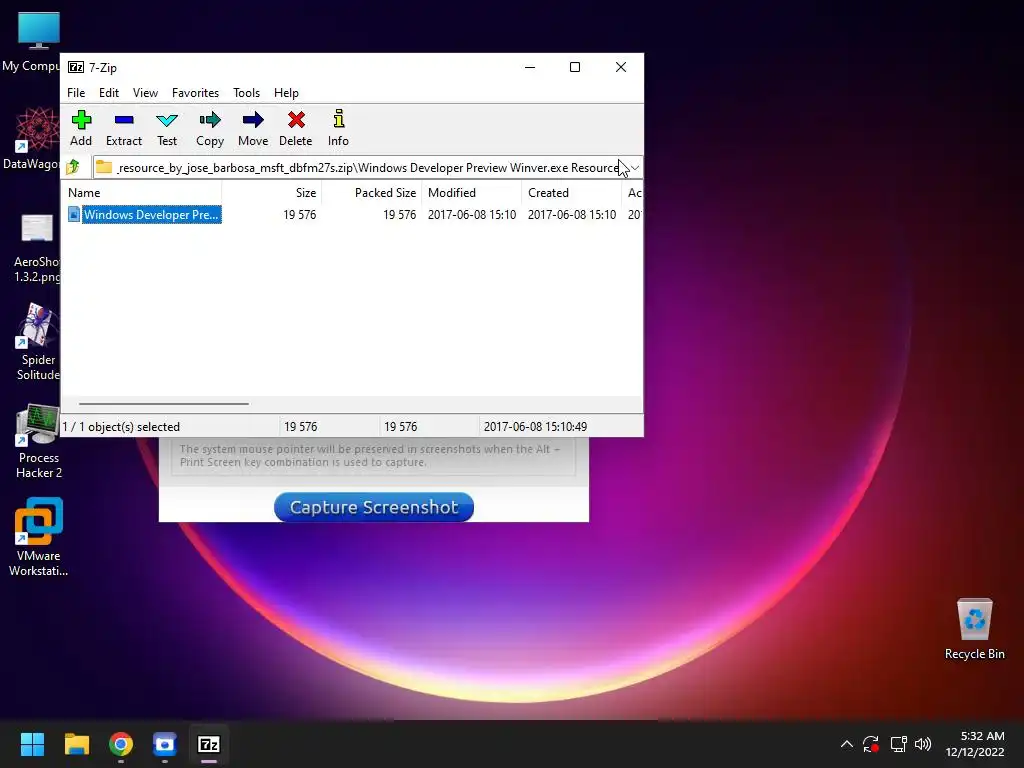Select the AeroShot 1.3.2.png desktop file
Viewport: 1024px width, 768px height.
pos(38,248)
